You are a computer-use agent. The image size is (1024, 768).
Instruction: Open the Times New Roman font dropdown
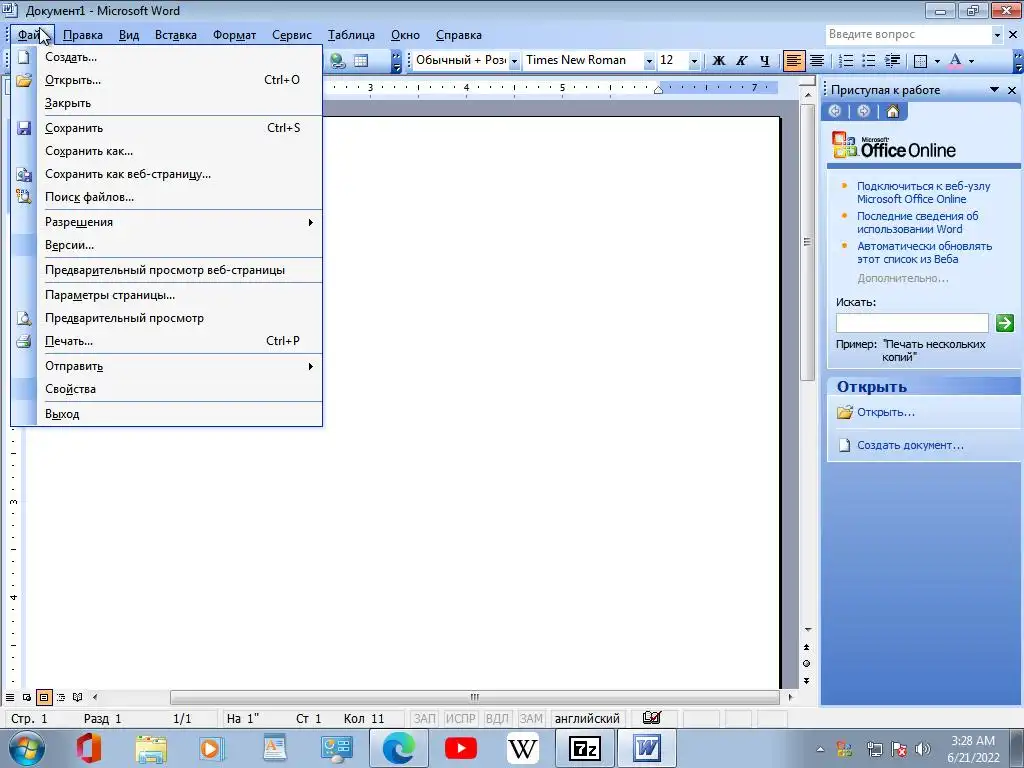pyautogui.click(x=648, y=61)
